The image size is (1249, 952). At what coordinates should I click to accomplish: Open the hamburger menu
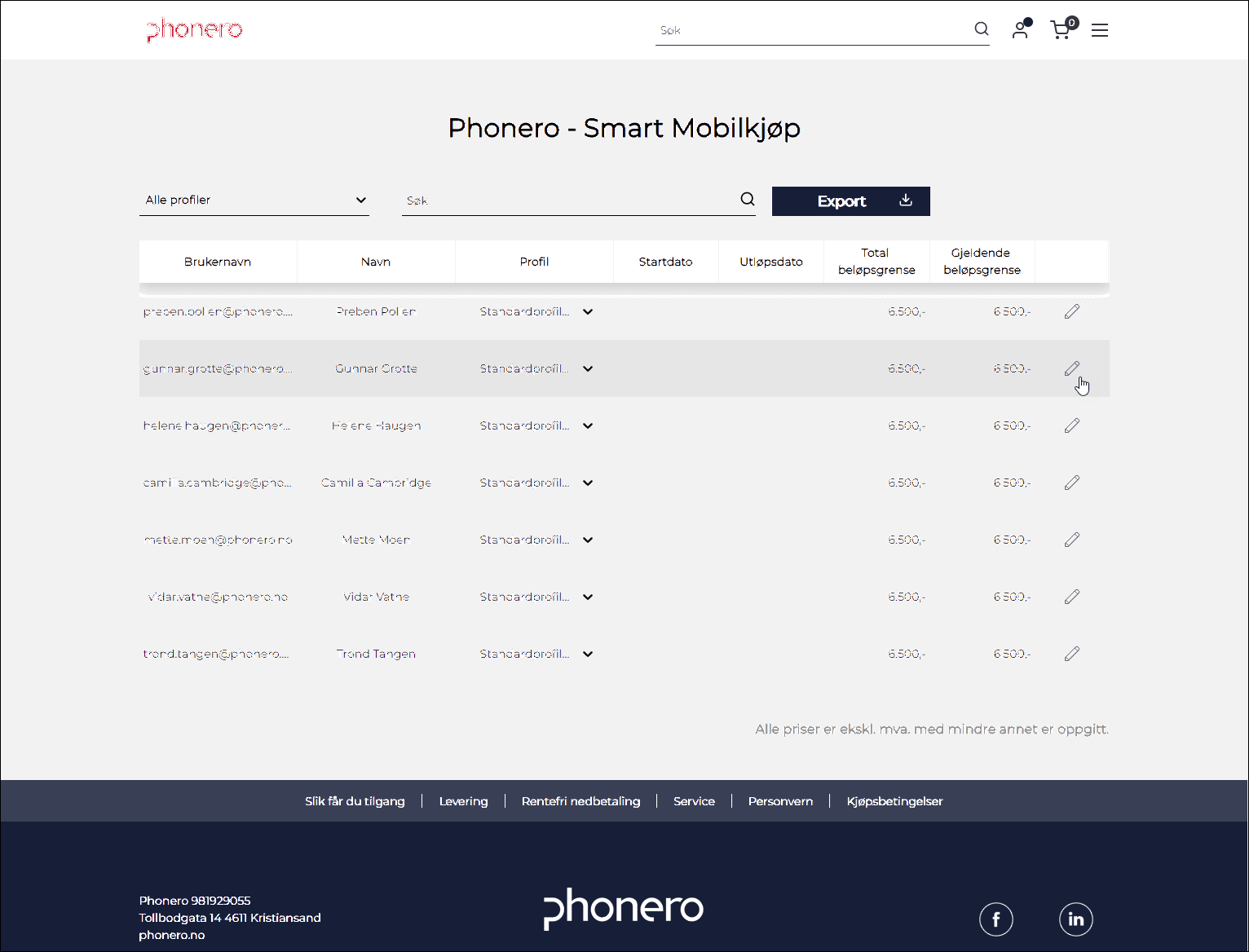1100,30
